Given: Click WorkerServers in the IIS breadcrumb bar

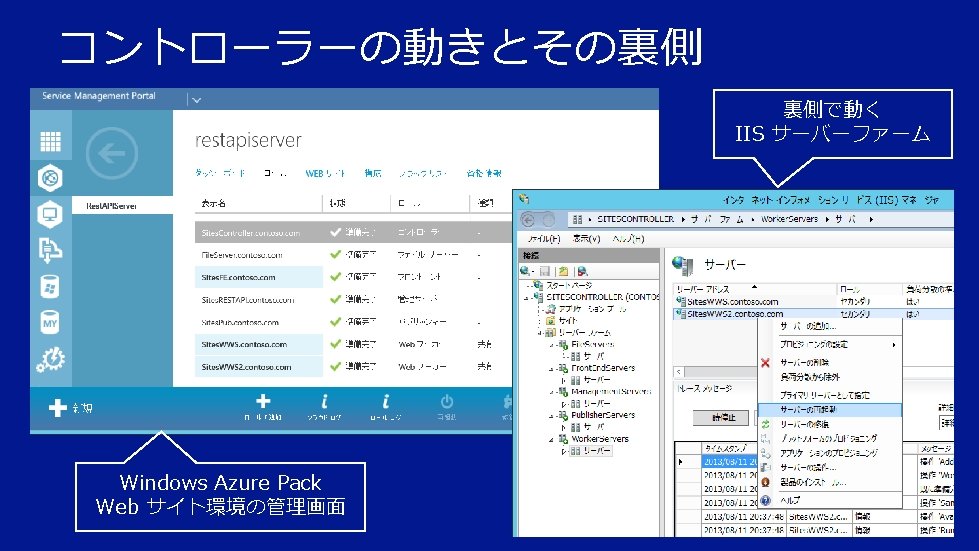Looking at the screenshot, I should click(789, 219).
